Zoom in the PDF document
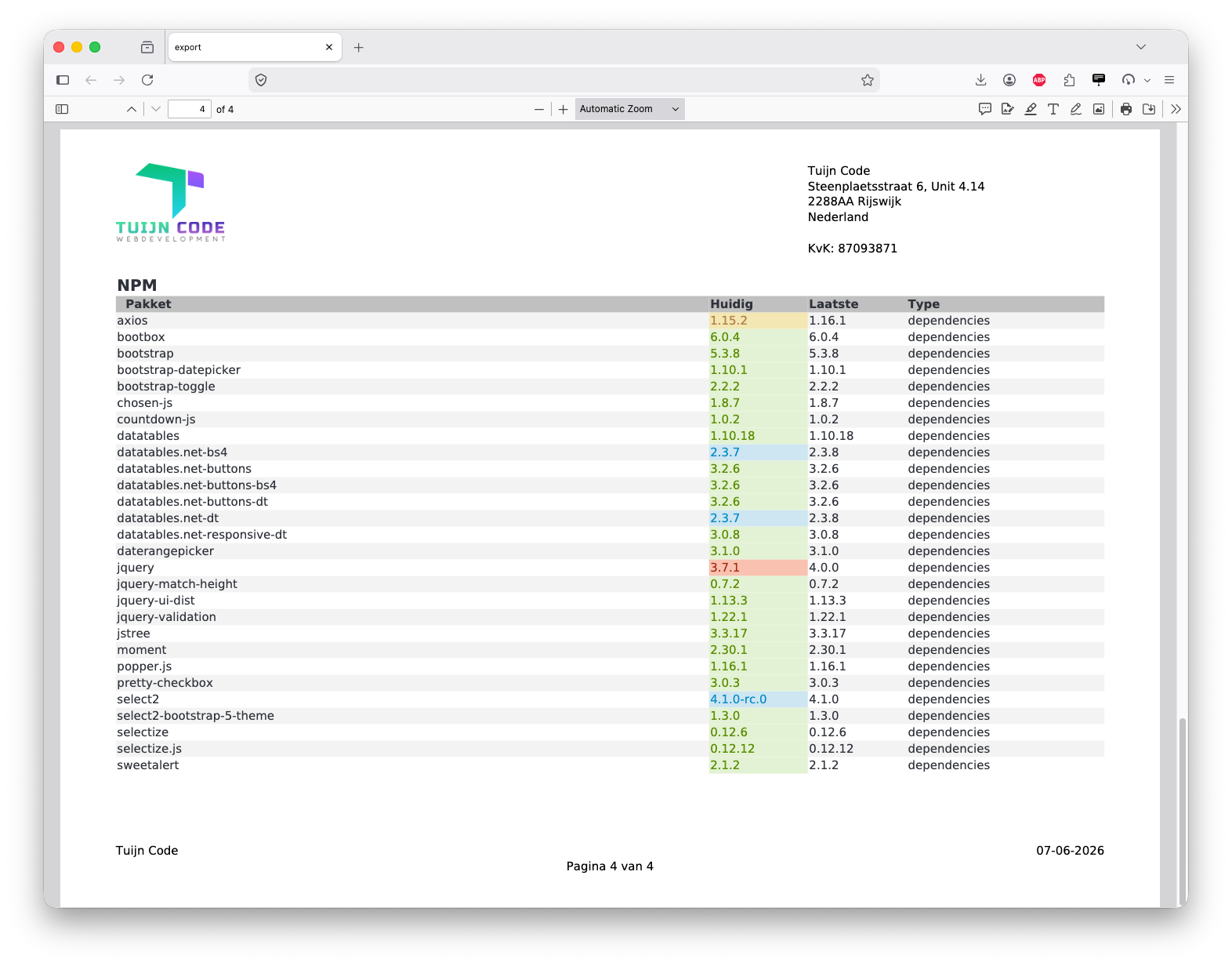This screenshot has width=1232, height=966. point(563,109)
